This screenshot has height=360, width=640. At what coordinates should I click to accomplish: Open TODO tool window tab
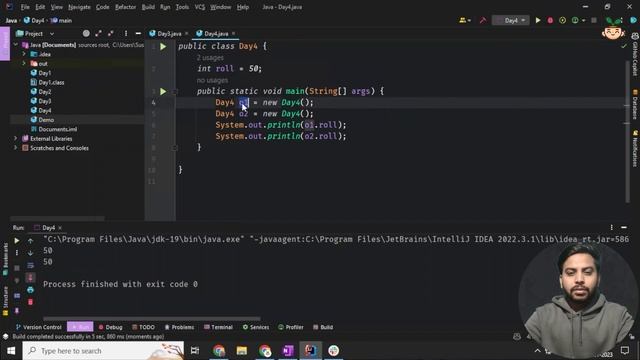click(143, 327)
